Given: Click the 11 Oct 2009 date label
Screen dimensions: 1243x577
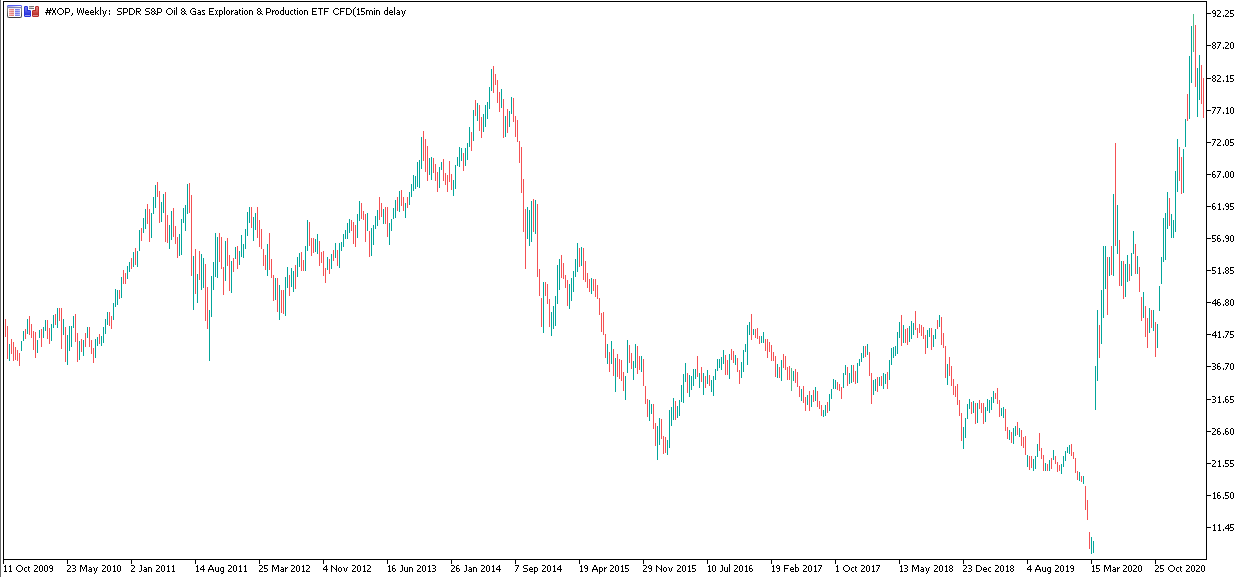Looking at the screenshot, I should pyautogui.click(x=29, y=568).
